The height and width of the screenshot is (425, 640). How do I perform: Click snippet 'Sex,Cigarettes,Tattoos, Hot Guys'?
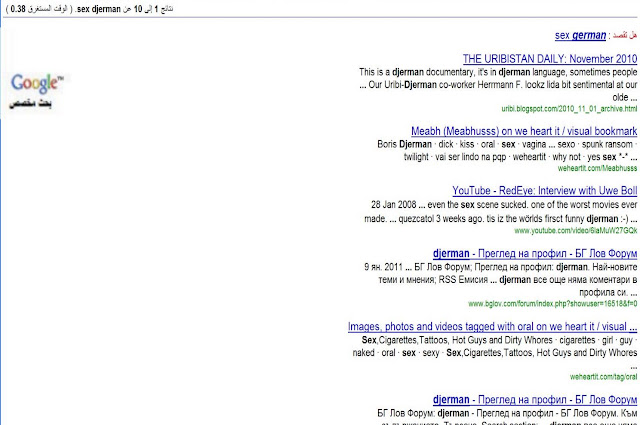point(495,352)
